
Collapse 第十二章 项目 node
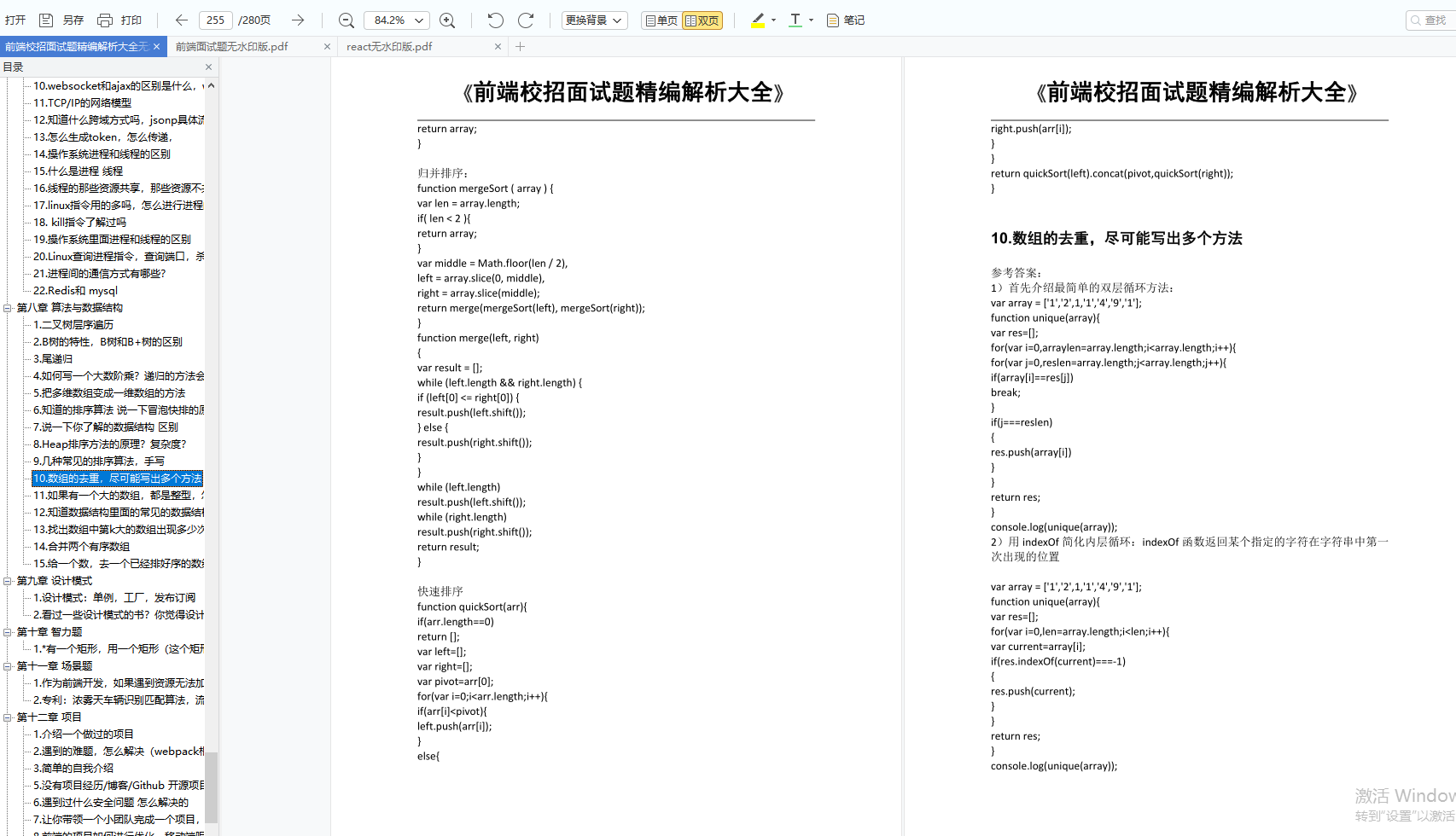8,717
